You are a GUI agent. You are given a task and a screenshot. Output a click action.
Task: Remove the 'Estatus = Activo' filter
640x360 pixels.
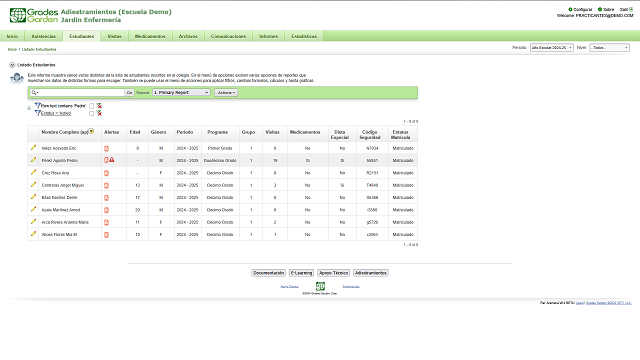(x=99, y=113)
